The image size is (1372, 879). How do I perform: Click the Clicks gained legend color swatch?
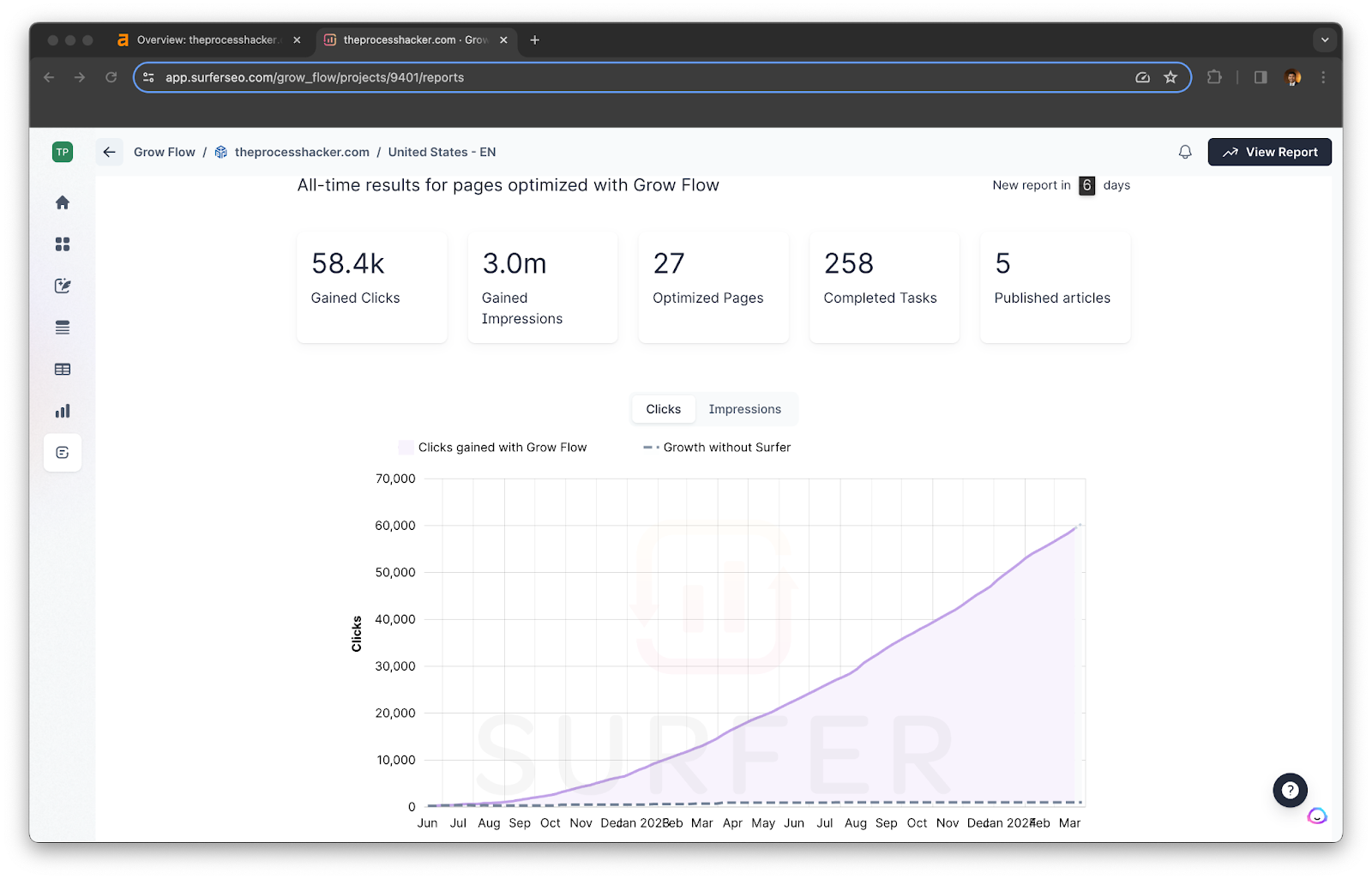(x=406, y=448)
